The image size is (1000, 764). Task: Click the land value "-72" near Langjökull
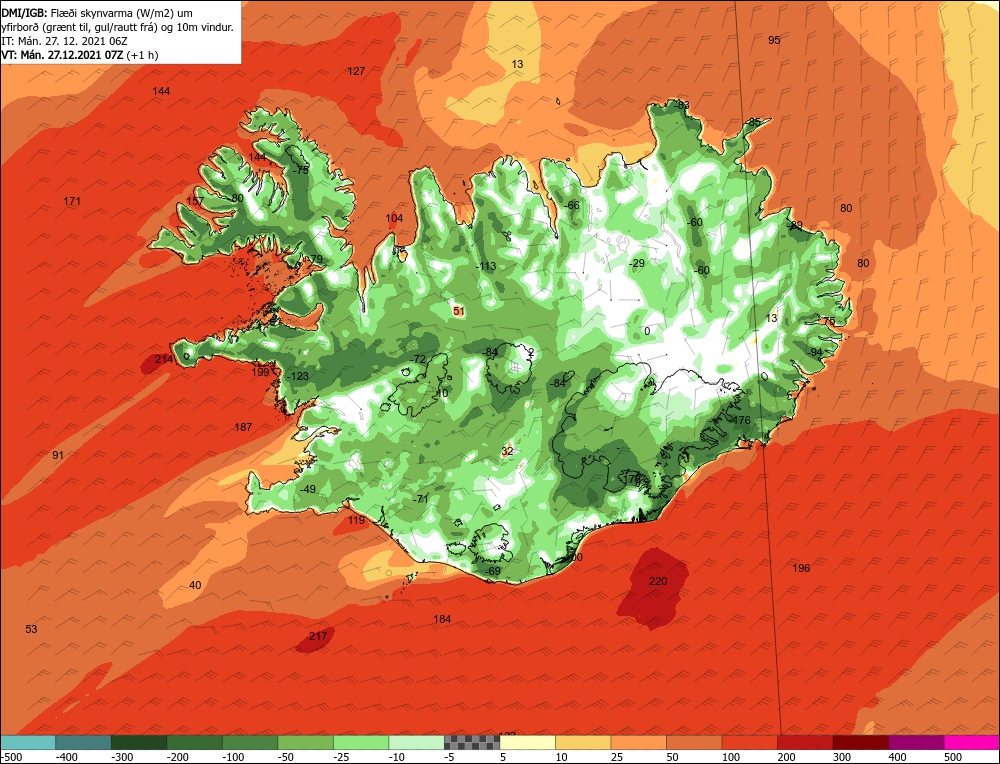coord(418,360)
